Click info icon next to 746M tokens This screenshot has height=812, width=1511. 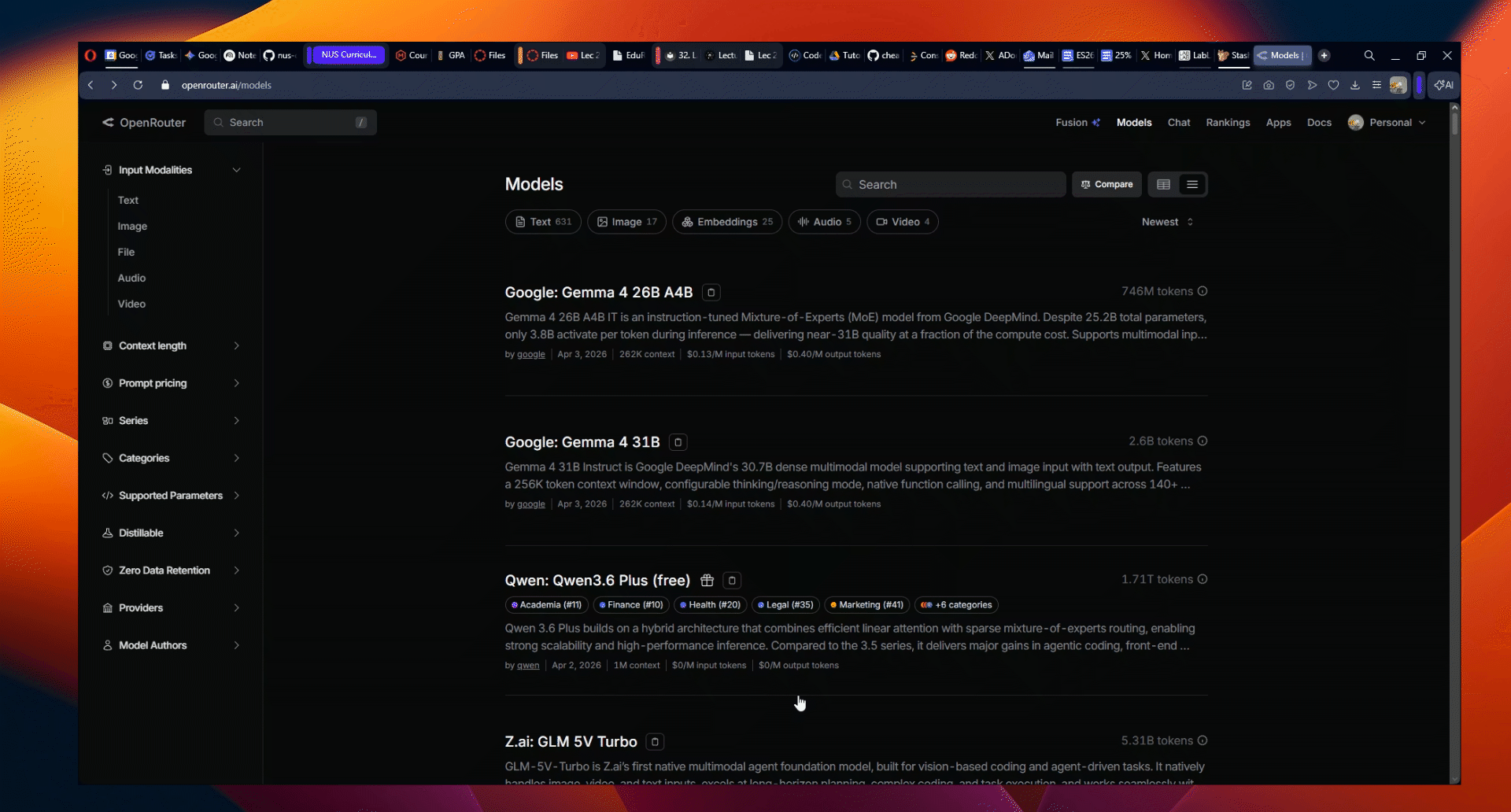point(1203,291)
